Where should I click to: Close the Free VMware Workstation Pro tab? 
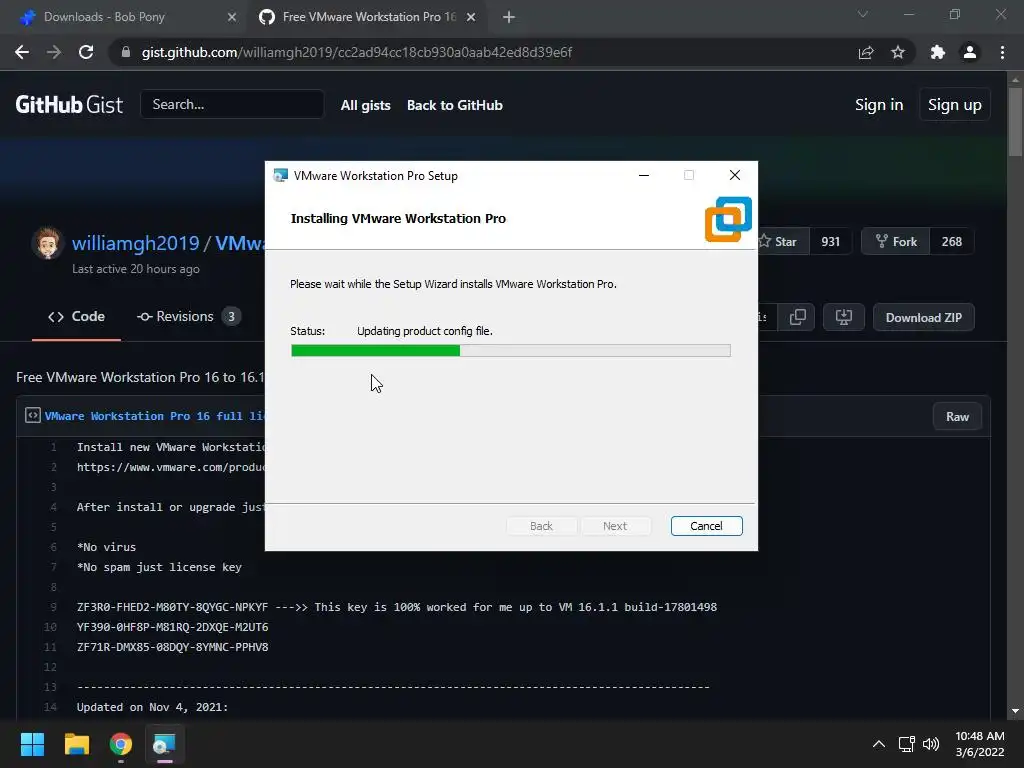[471, 17]
